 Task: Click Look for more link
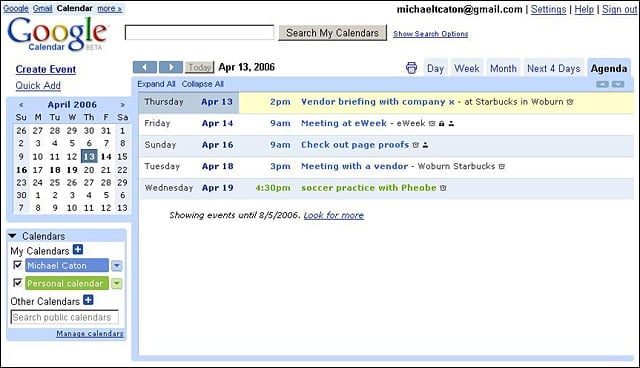(x=333, y=215)
